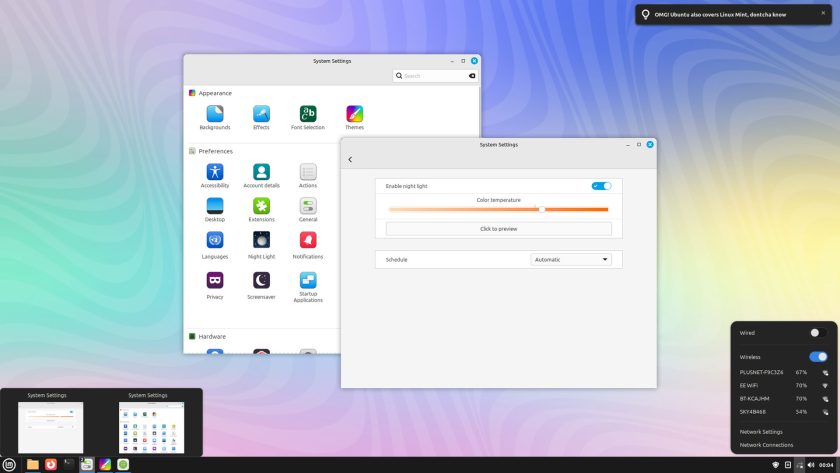840x473 pixels.
Task: Click the Appearance section heading
Action: pos(215,93)
